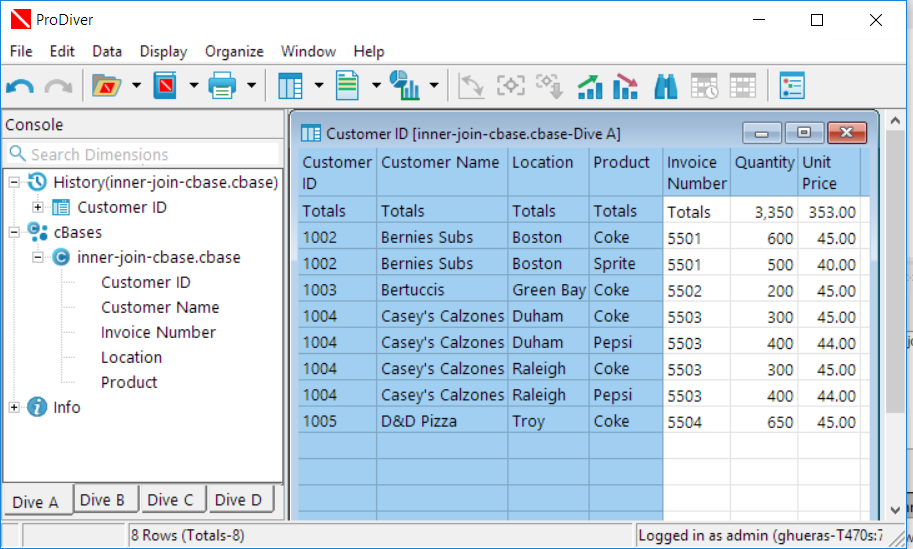
Task: Collapse the cBases tree node
Action: (15, 232)
